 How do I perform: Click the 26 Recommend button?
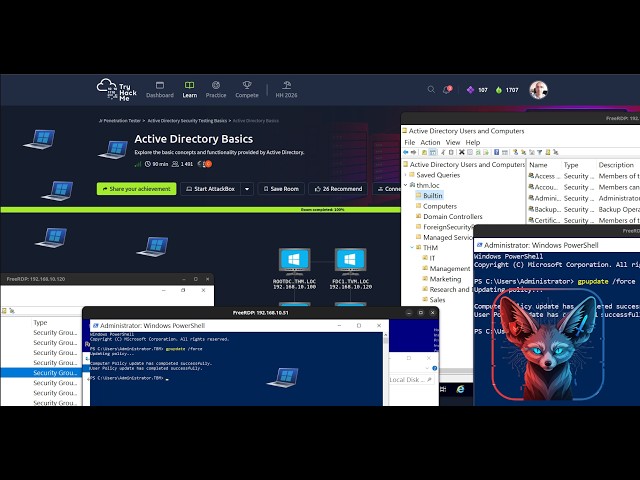338,189
